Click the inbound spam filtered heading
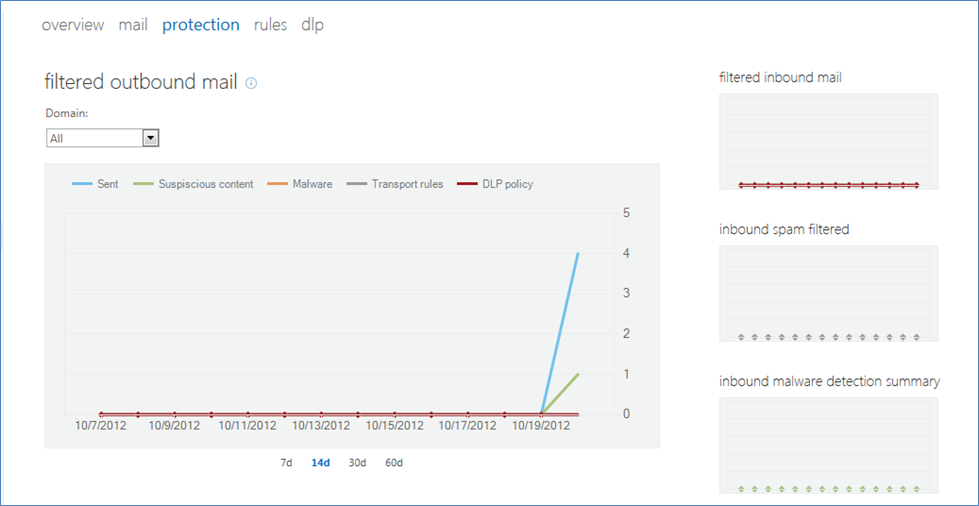Viewport: 979px width, 506px height. [784, 229]
